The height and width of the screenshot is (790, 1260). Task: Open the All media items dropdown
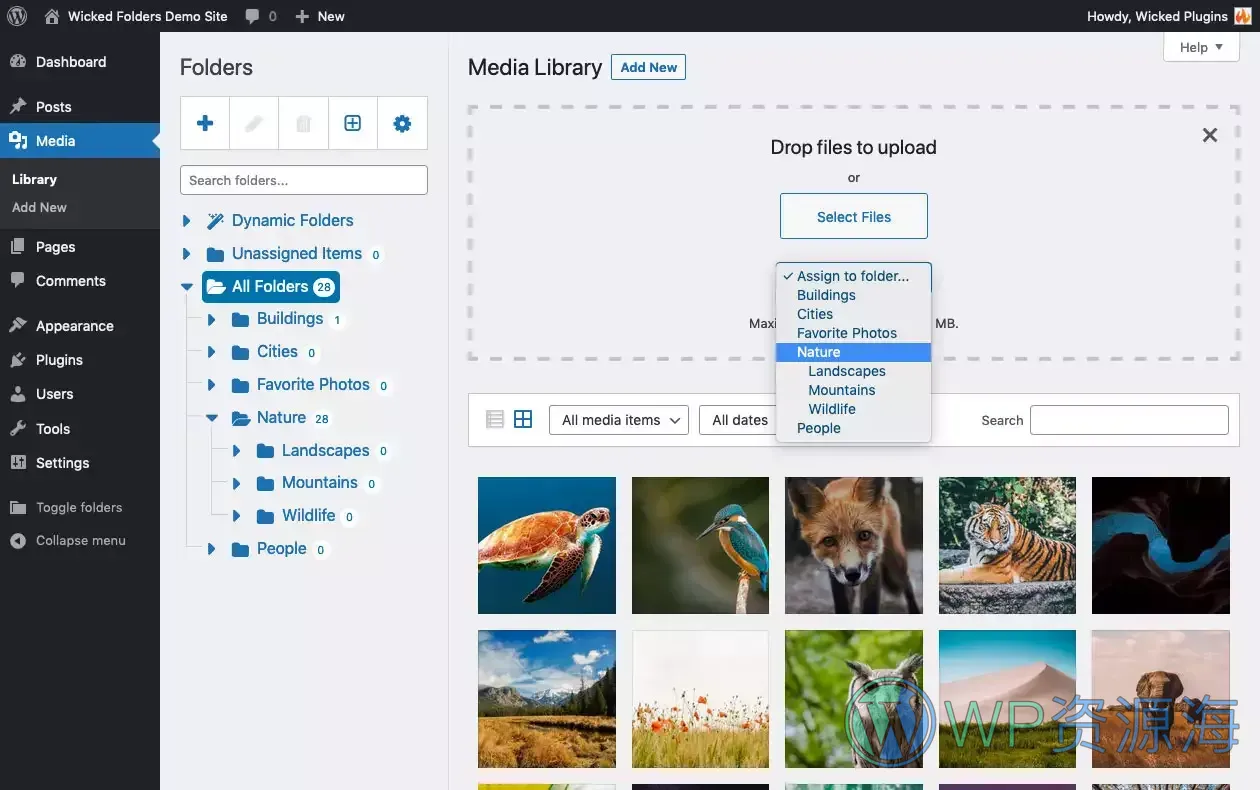pos(618,419)
